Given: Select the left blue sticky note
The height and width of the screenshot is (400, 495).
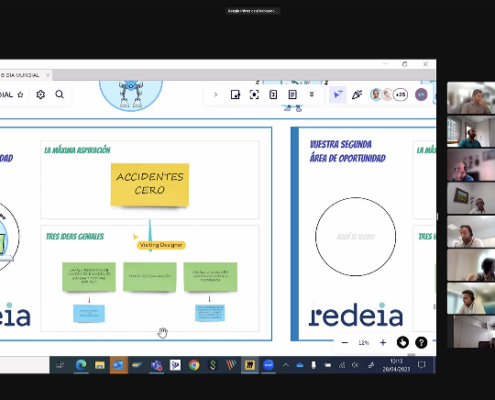Looking at the screenshot, I should [x=89, y=313].
